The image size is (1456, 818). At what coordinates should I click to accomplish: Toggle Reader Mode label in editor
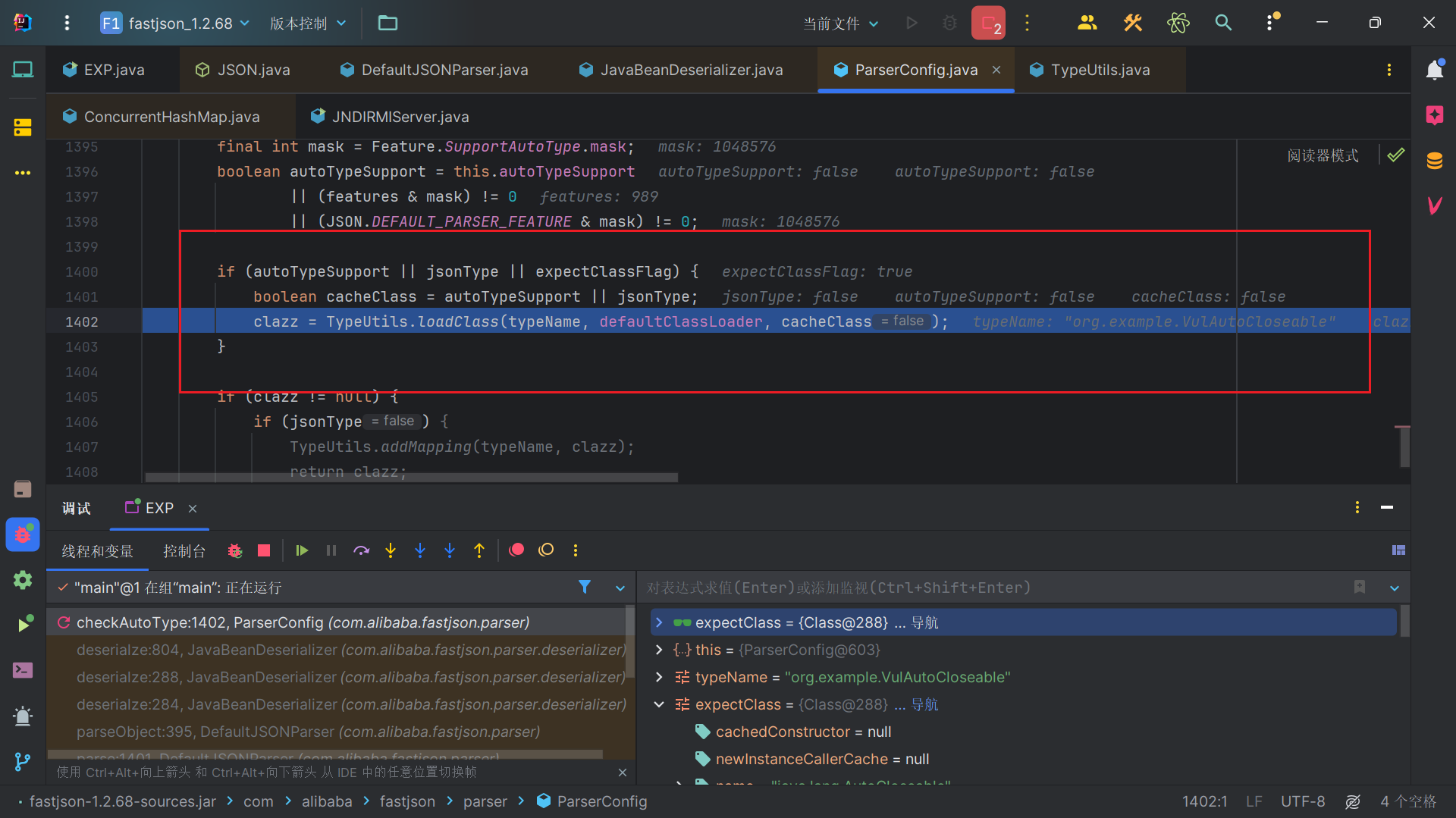coord(1323,155)
